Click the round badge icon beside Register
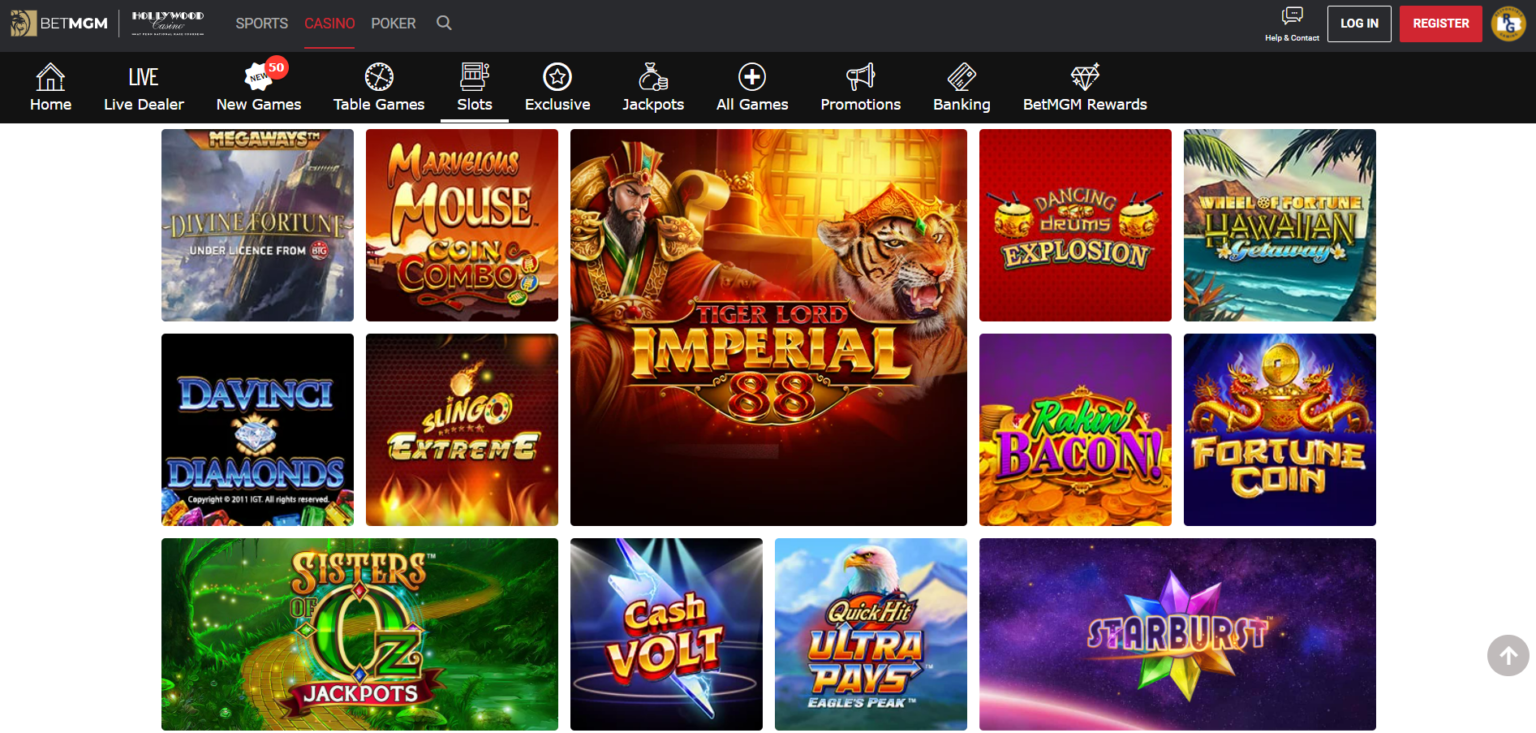1536x733 pixels. click(1508, 24)
